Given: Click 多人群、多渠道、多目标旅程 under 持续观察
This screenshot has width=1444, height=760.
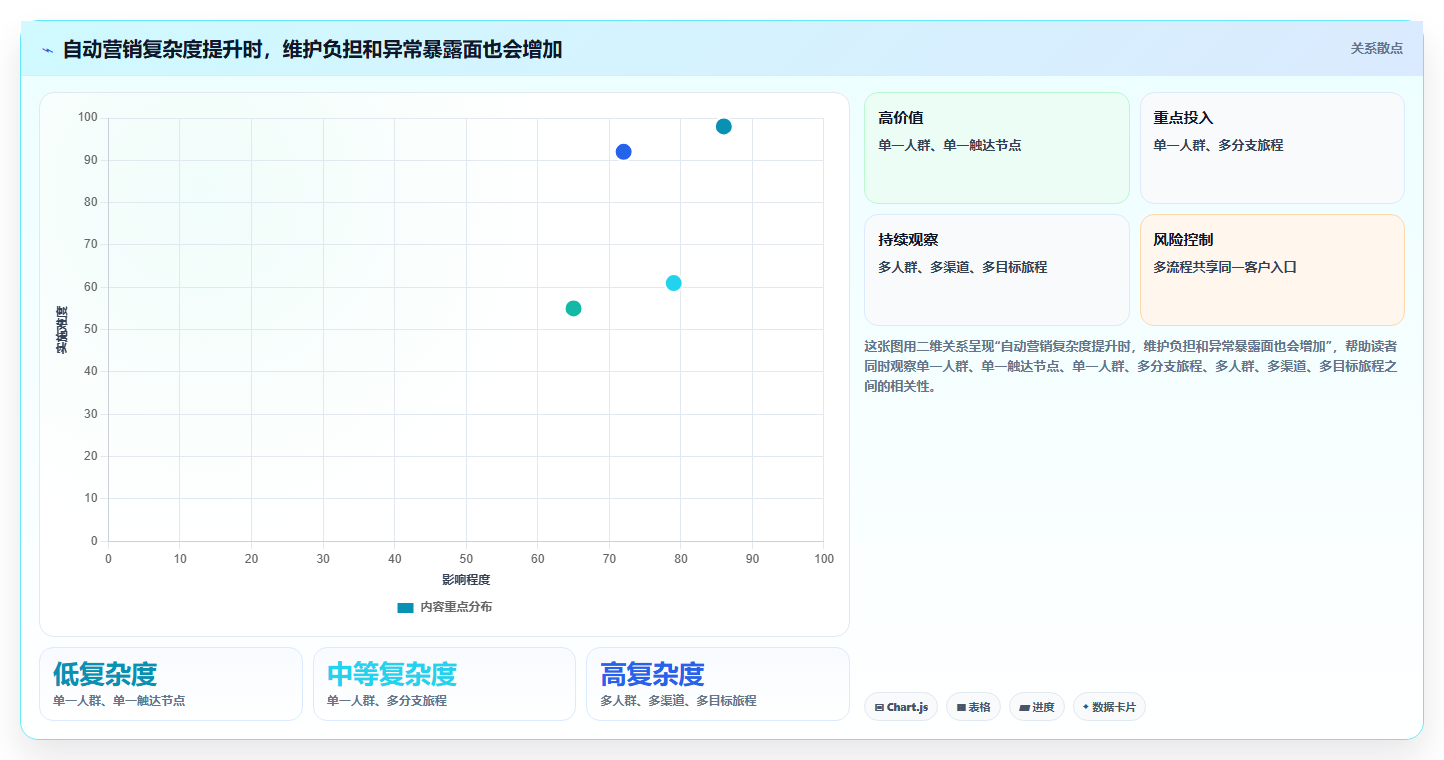Looking at the screenshot, I should tap(963, 267).
